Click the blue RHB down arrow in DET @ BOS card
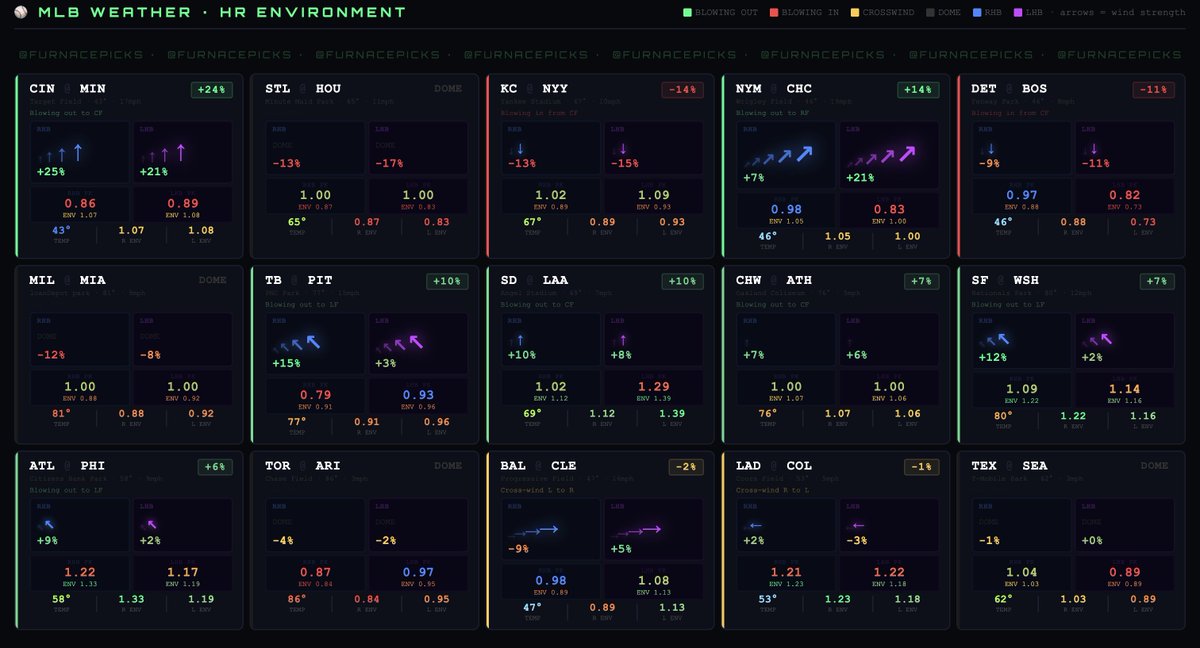This screenshot has height=648, width=1200. 991,149
